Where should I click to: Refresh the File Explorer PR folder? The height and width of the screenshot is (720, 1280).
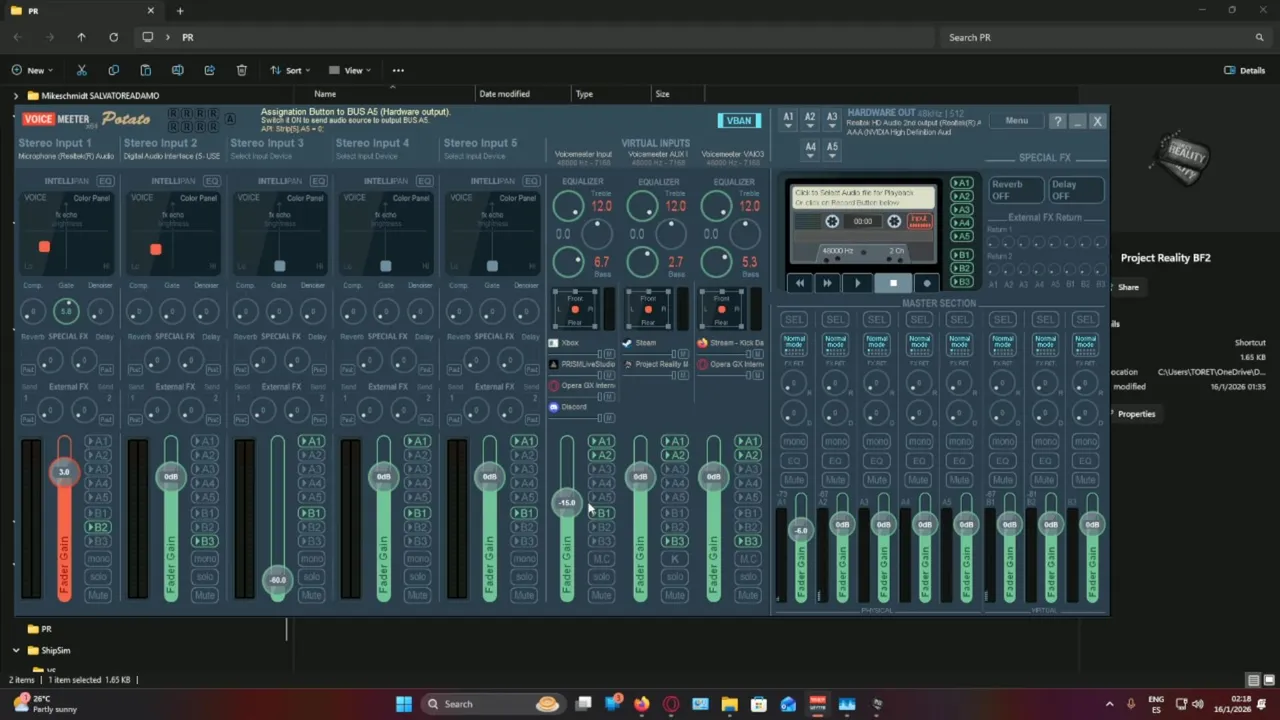(x=113, y=37)
